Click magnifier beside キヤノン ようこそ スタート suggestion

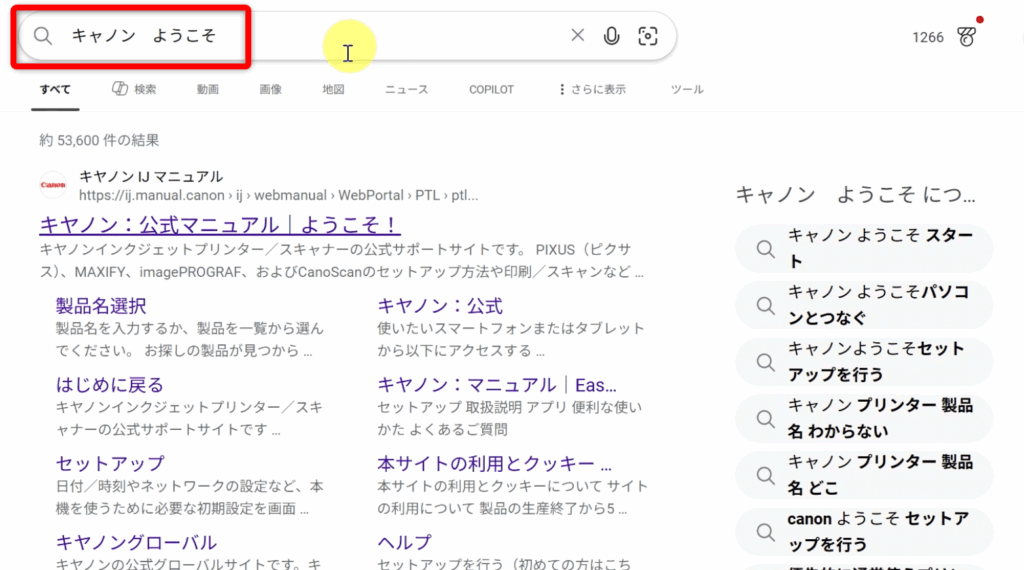[x=765, y=249]
